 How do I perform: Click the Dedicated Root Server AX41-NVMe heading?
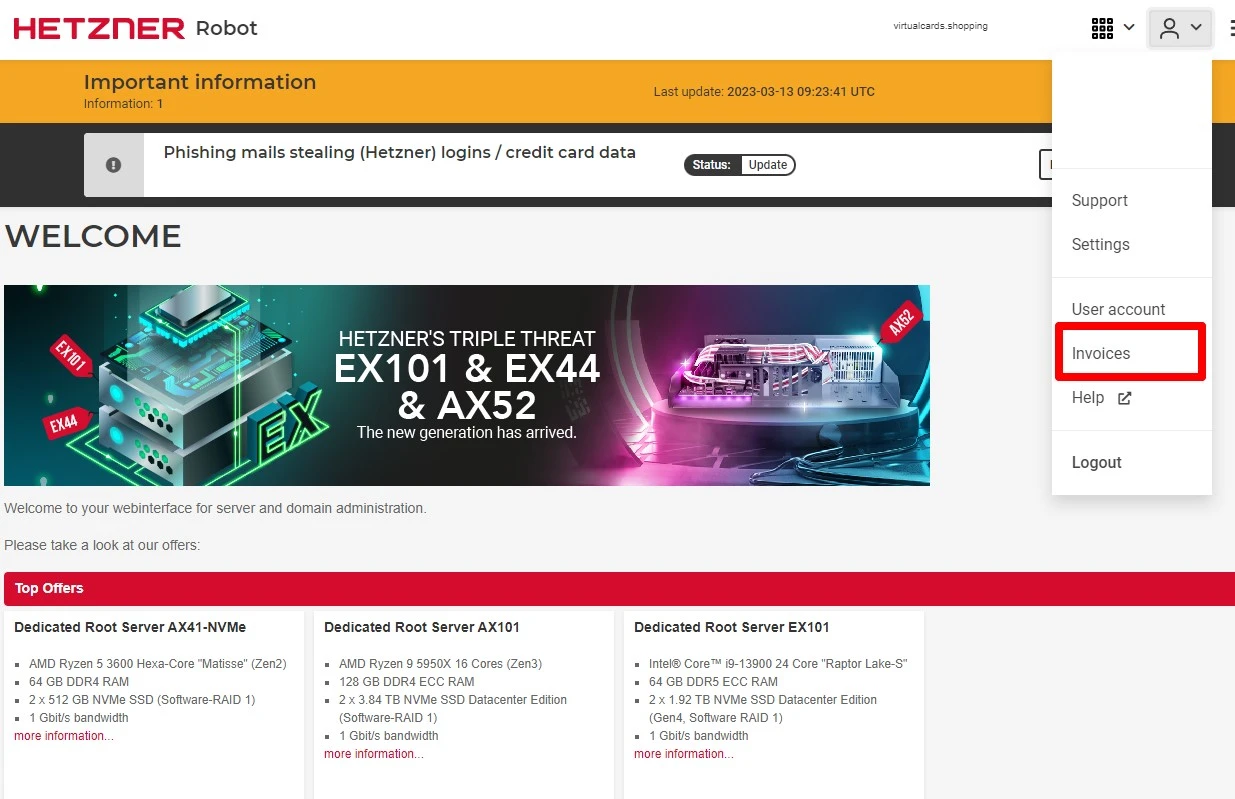tap(130, 627)
